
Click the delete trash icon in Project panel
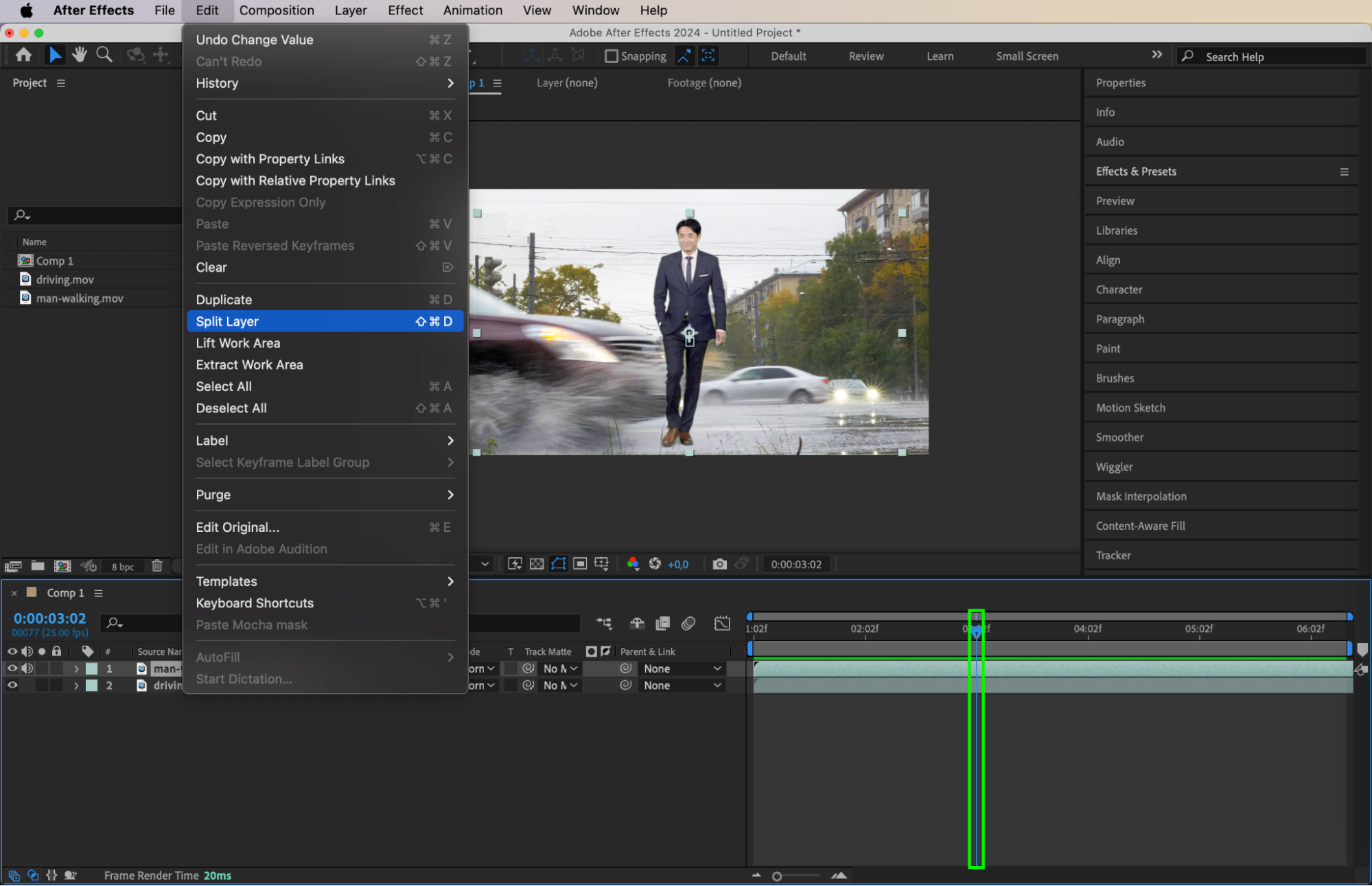pyautogui.click(x=157, y=566)
